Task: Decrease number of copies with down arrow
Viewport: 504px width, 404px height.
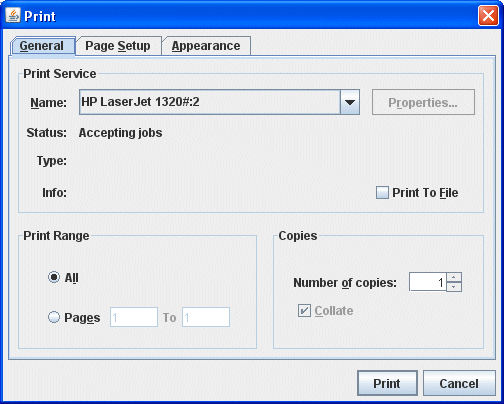Action: [454, 287]
